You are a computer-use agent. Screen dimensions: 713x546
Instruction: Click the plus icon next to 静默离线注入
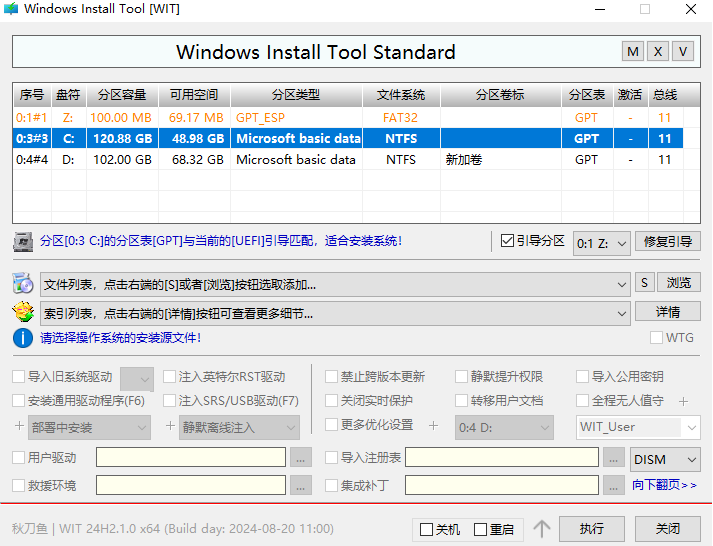coord(170,426)
